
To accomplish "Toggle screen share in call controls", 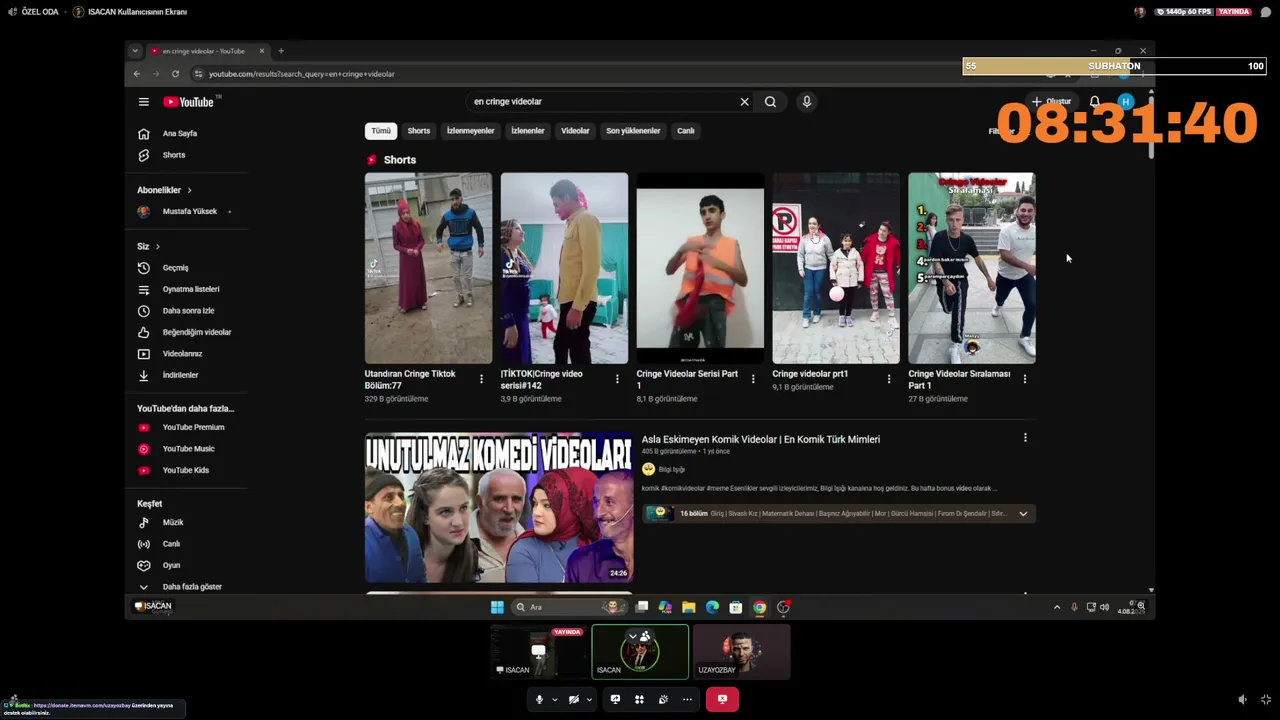I will pos(615,700).
